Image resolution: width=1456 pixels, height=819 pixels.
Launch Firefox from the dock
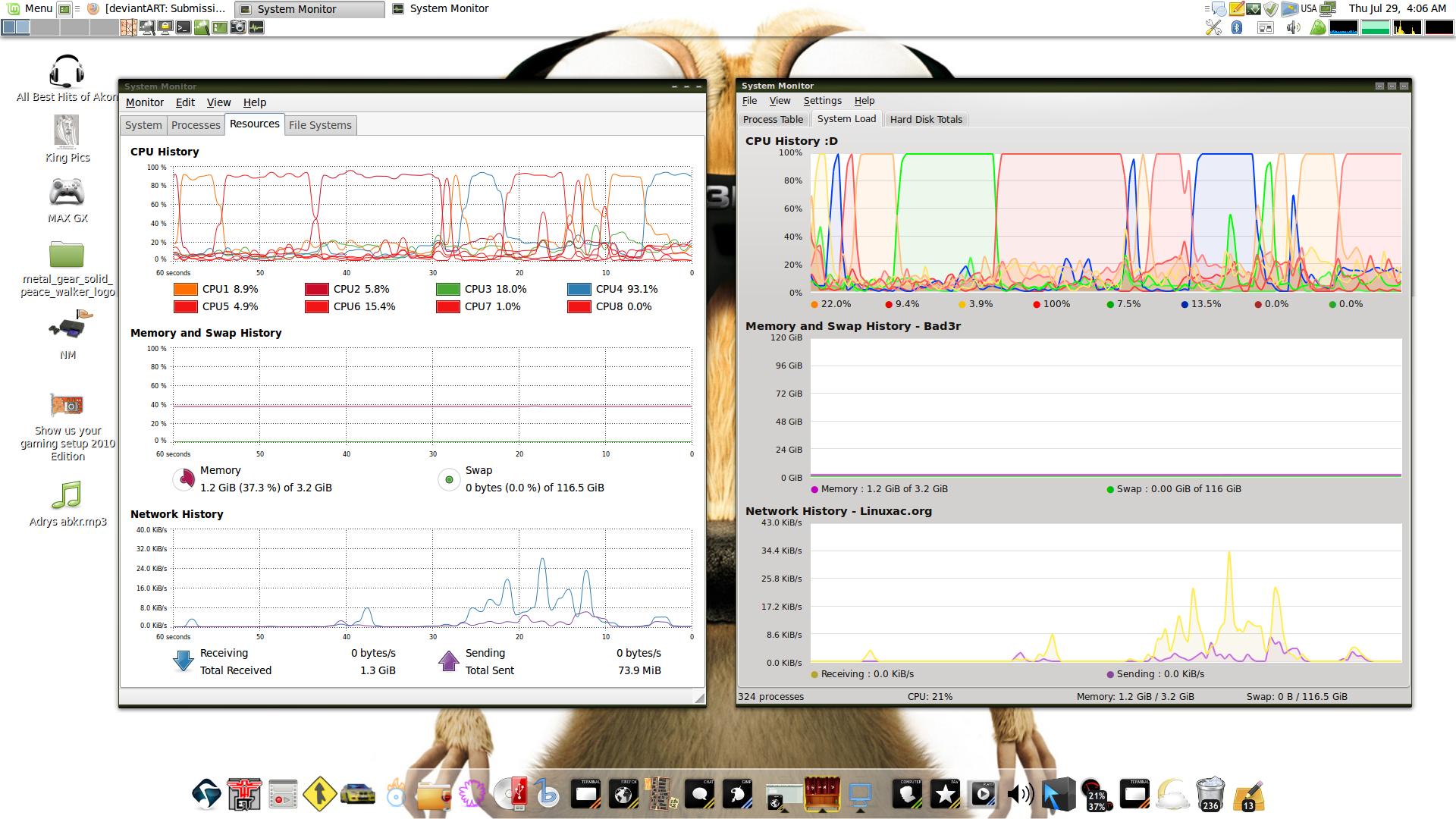[x=623, y=794]
